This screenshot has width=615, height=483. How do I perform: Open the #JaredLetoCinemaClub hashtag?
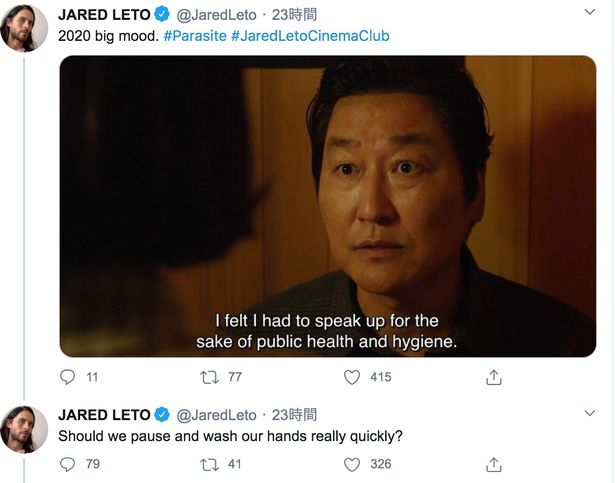(x=310, y=36)
